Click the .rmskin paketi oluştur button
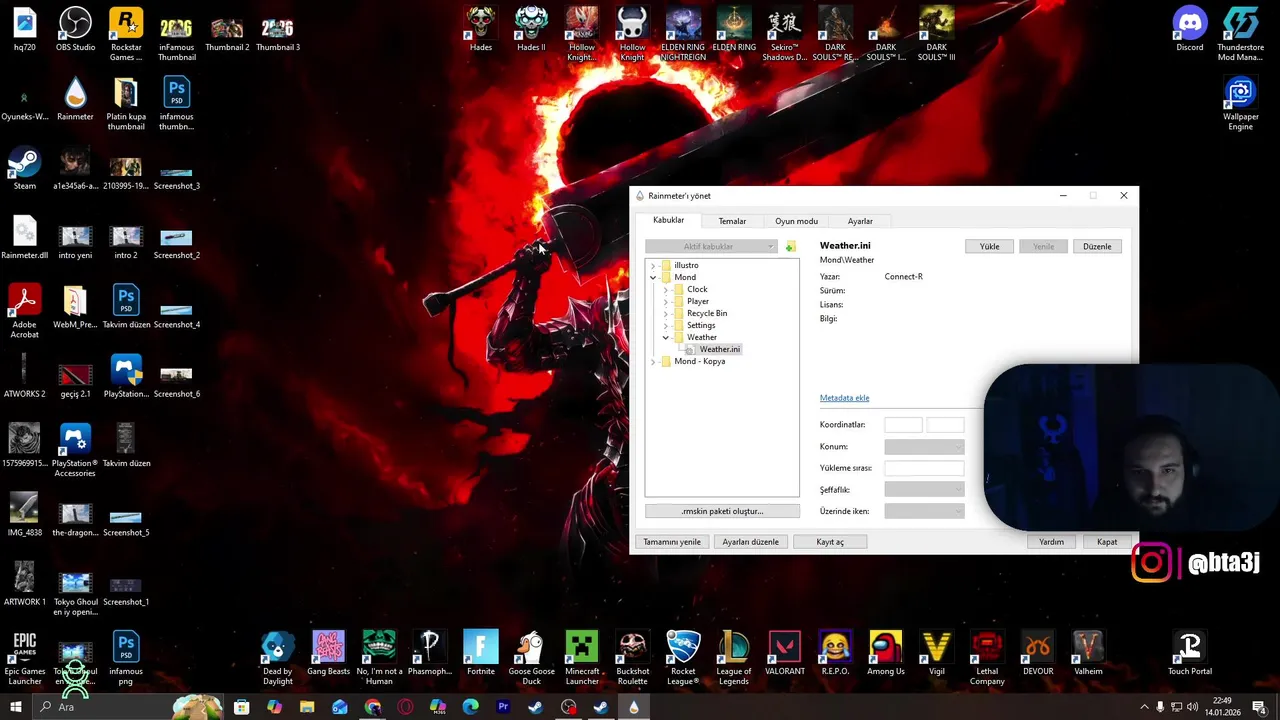This screenshot has width=1280, height=720. pyautogui.click(x=722, y=511)
